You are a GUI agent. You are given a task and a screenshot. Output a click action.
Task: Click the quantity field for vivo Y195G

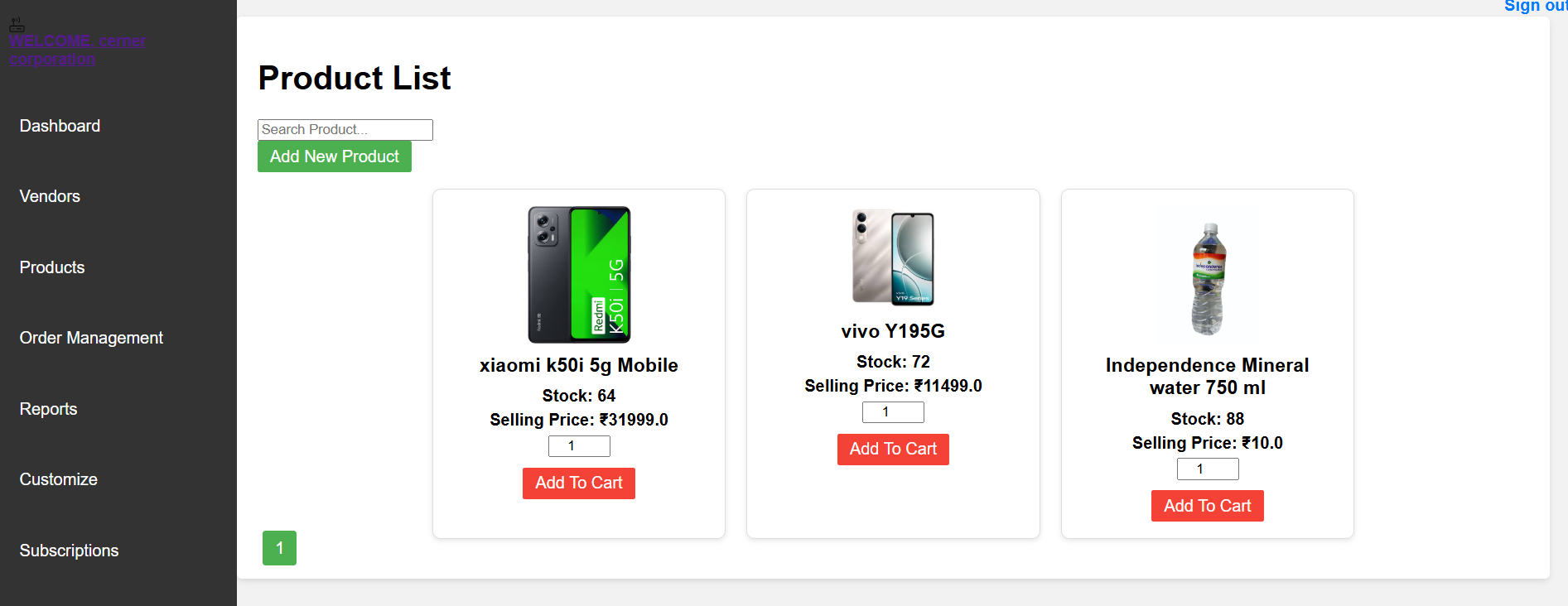click(893, 411)
